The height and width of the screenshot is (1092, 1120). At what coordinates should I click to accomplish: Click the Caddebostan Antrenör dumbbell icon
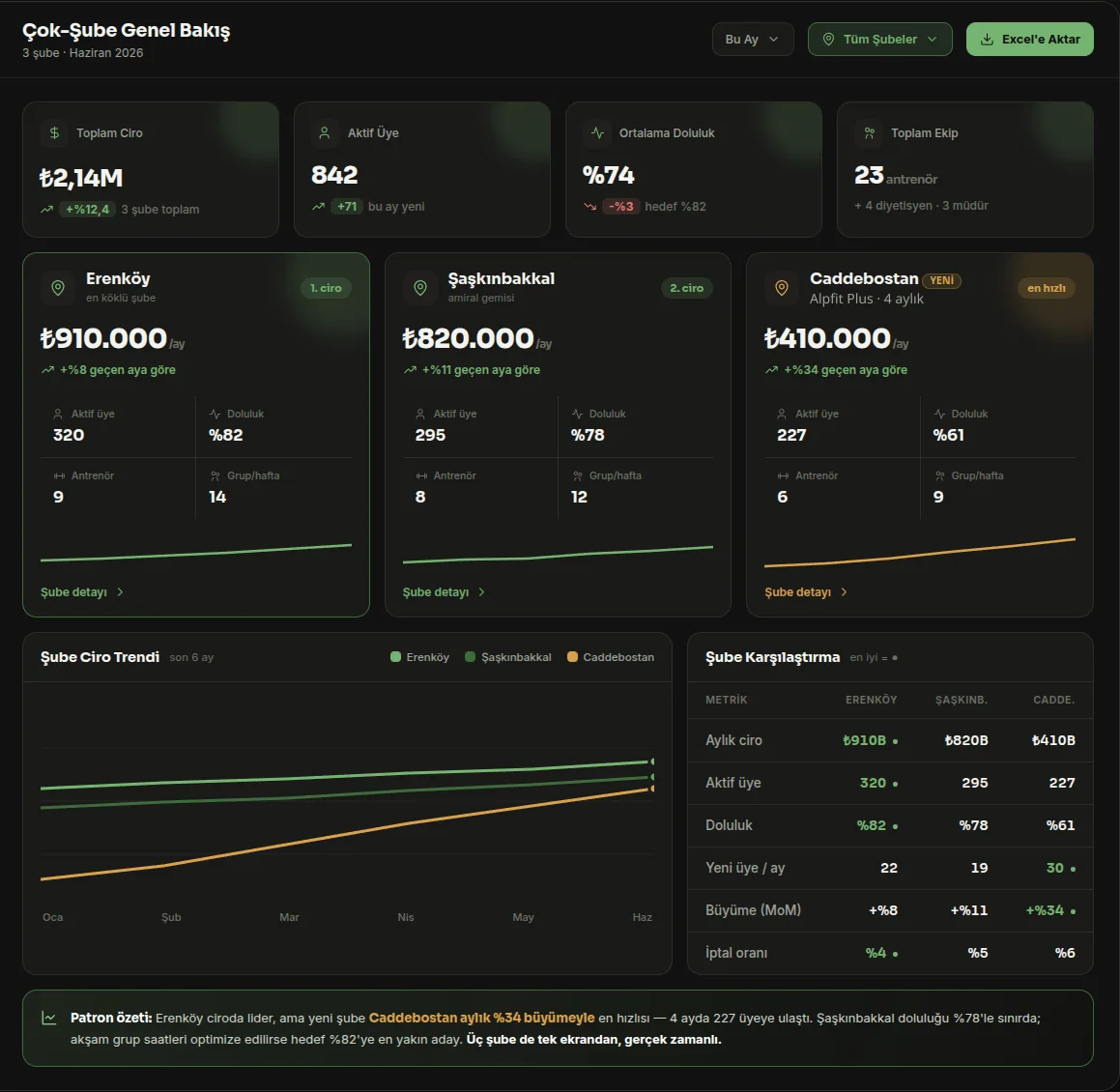(x=783, y=475)
